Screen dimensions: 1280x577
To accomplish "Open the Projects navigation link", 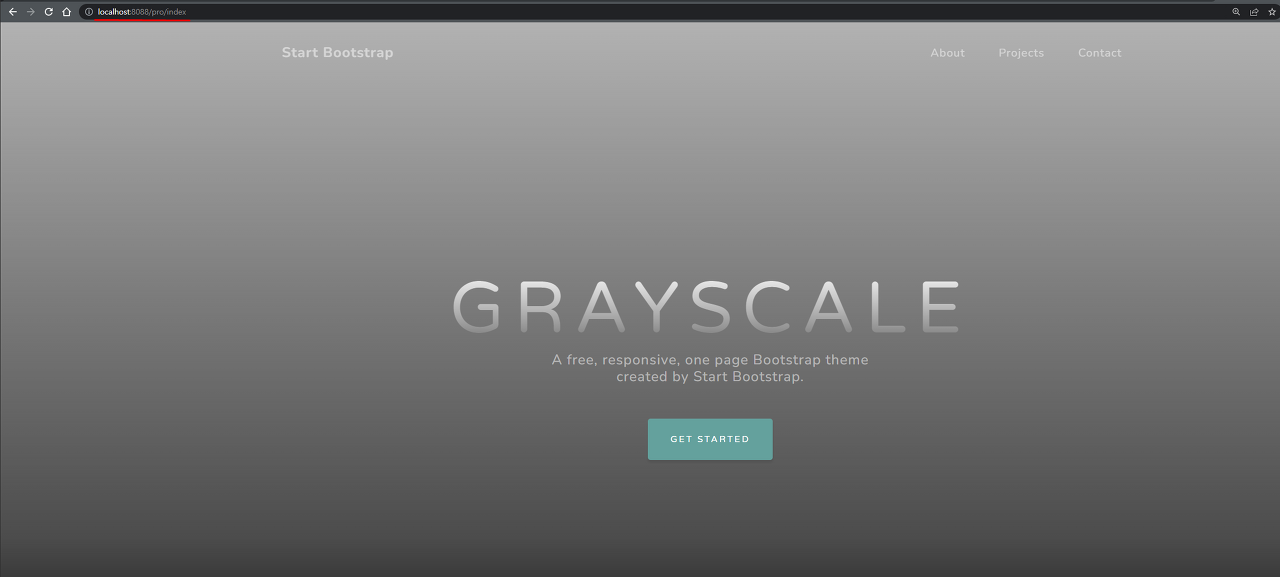I will (1021, 53).
